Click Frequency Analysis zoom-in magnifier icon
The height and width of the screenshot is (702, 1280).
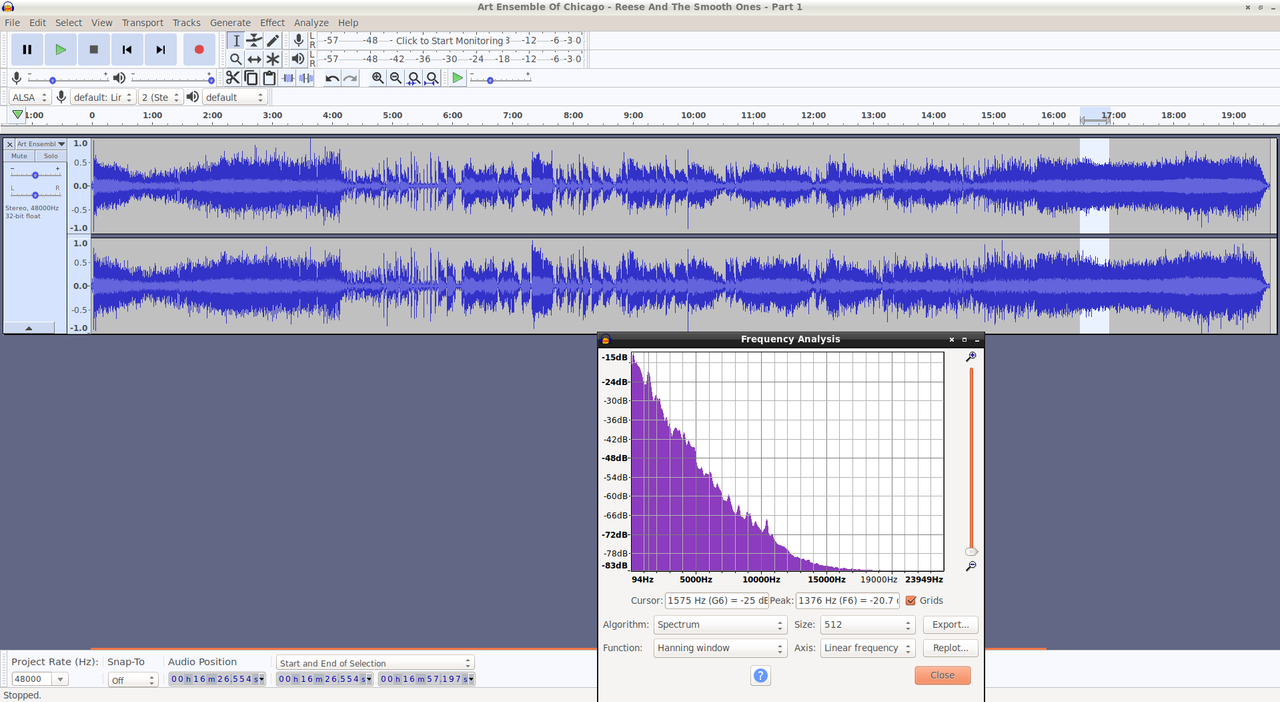point(970,357)
